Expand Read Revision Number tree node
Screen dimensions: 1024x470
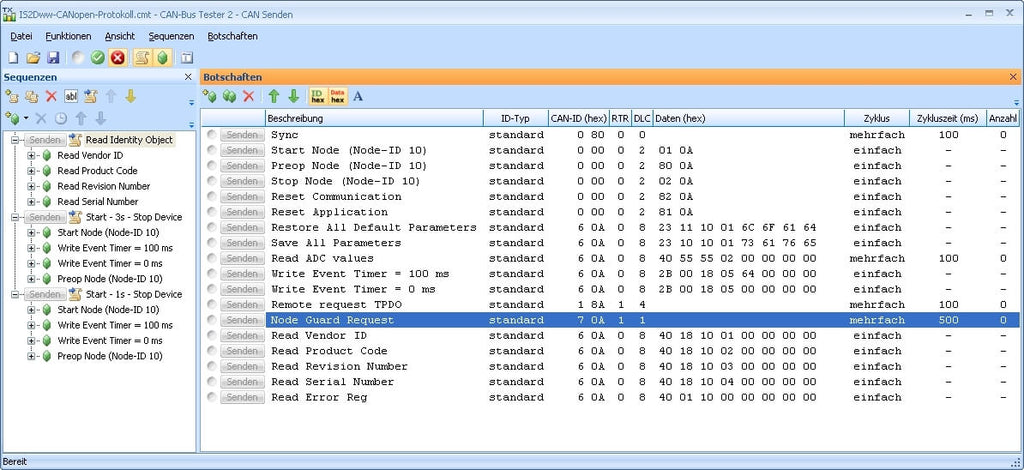[x=31, y=186]
